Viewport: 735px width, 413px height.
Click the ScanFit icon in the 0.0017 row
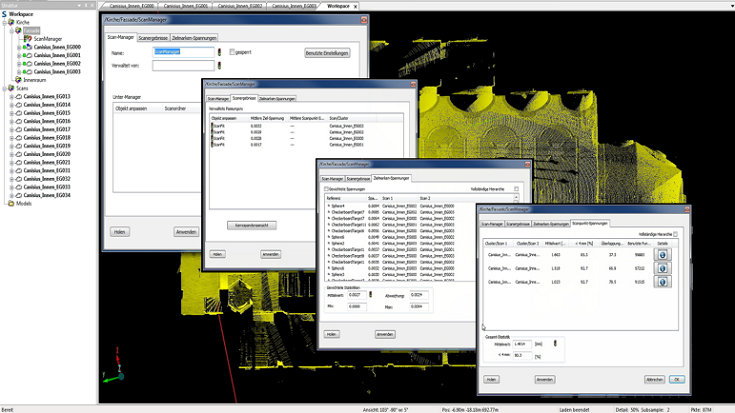pyautogui.click(x=212, y=145)
